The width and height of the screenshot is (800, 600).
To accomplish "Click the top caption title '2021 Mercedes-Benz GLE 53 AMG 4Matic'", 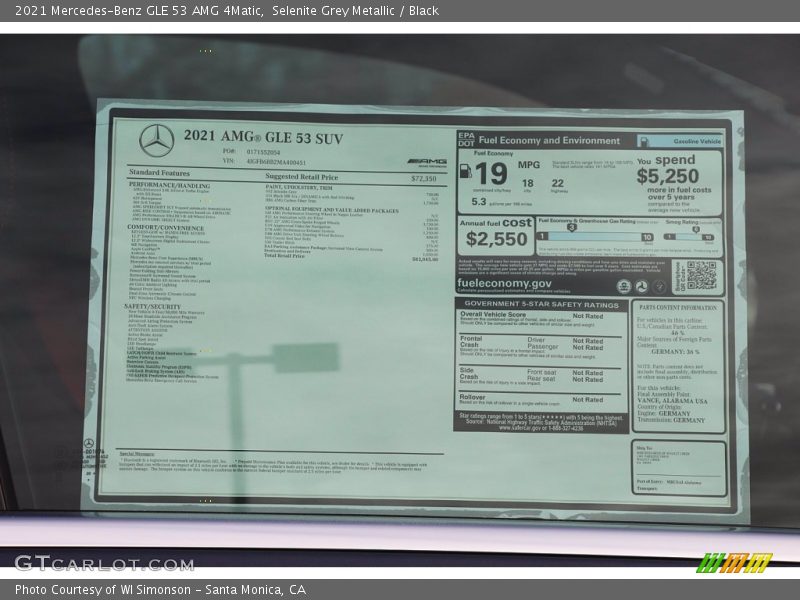I will [139, 11].
